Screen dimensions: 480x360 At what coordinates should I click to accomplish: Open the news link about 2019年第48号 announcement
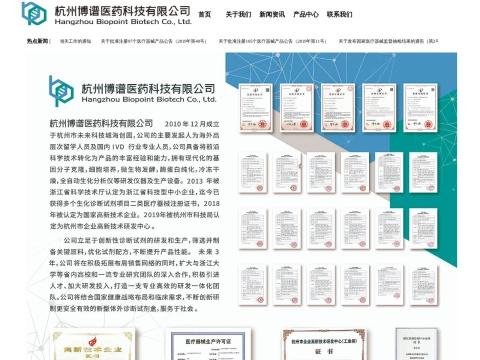tap(154, 41)
